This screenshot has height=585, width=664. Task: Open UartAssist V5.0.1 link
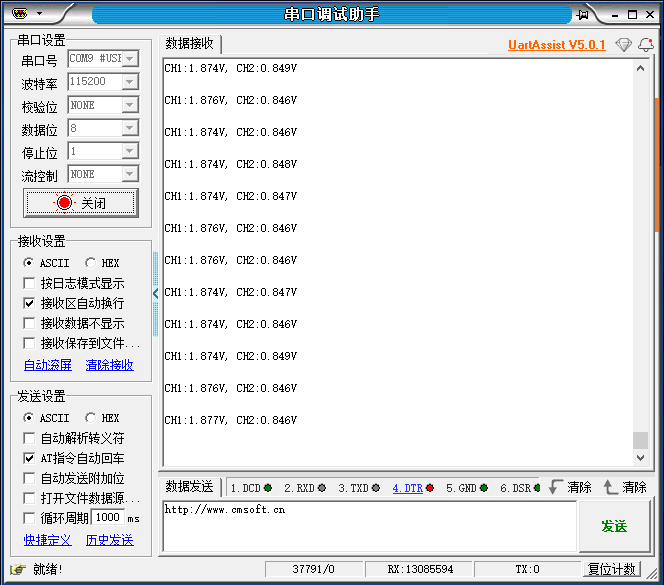point(556,44)
